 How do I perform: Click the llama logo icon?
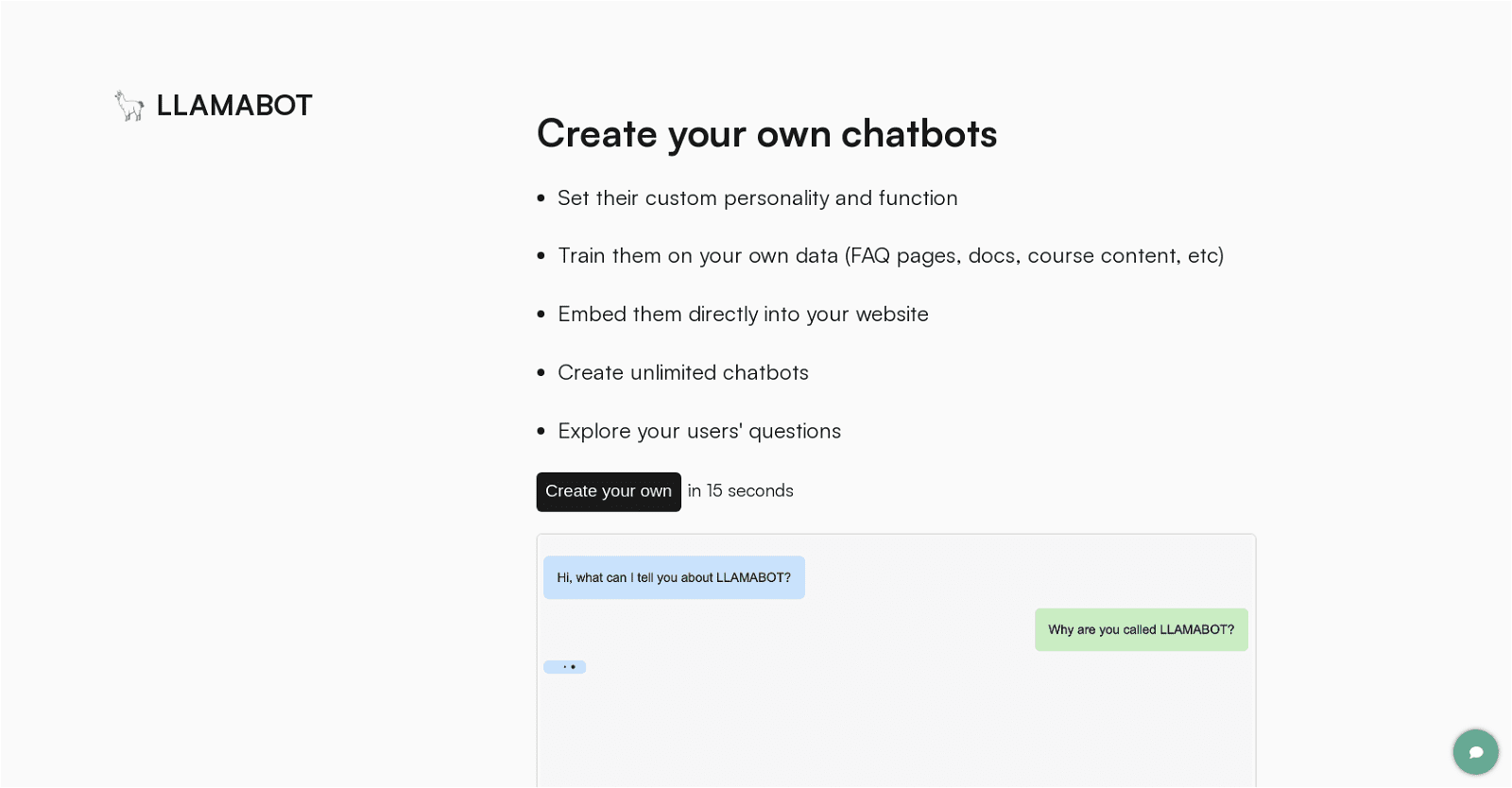[x=129, y=106]
